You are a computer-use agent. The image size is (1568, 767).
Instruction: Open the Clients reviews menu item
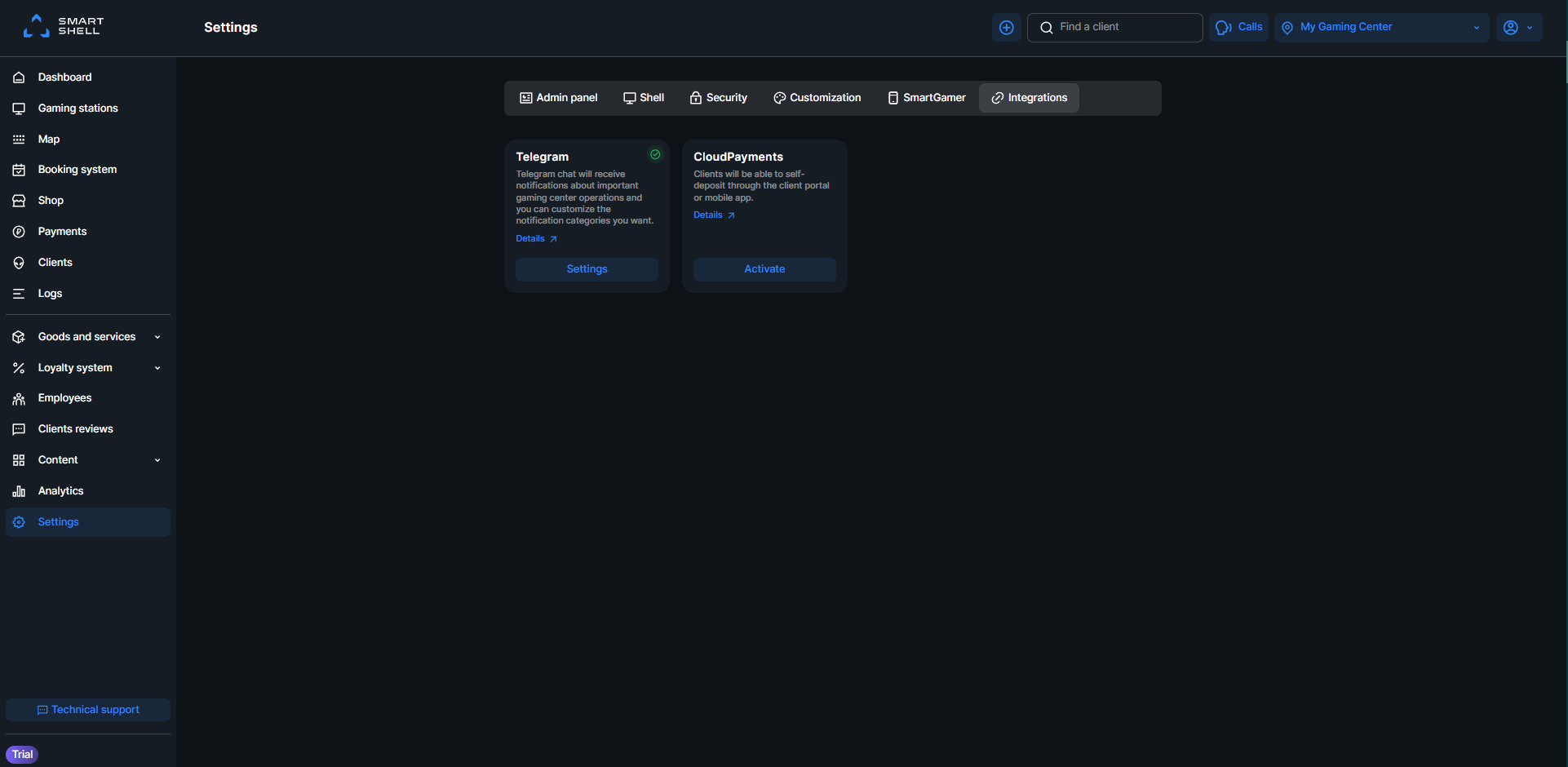point(88,429)
